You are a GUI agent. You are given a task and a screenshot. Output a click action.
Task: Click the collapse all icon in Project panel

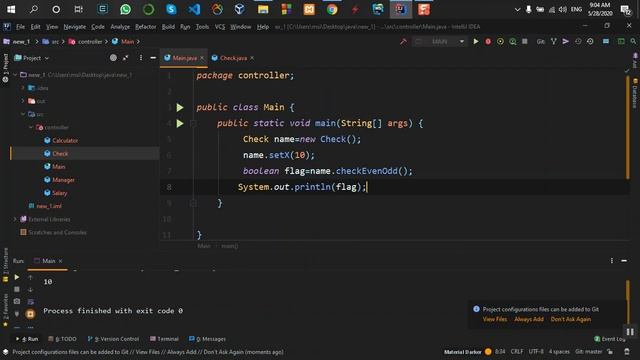point(126,58)
